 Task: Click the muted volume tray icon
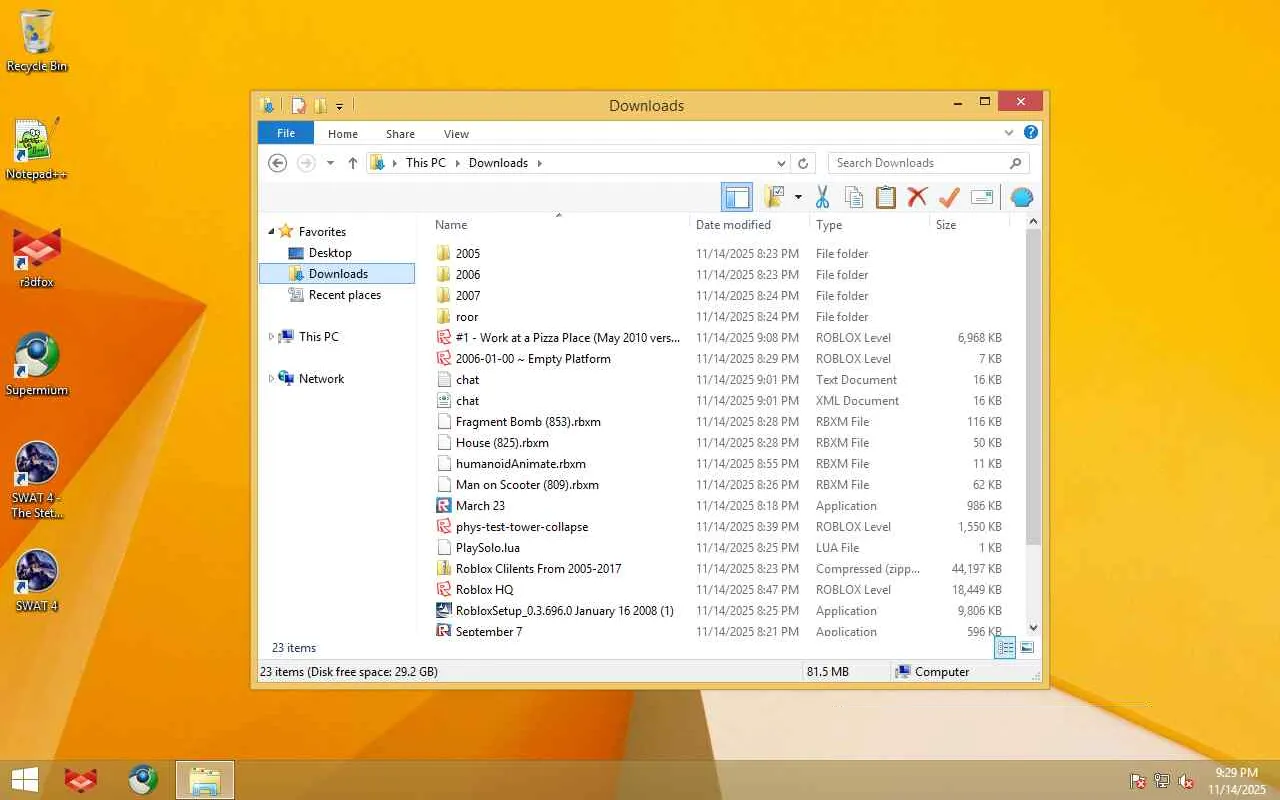1186,781
